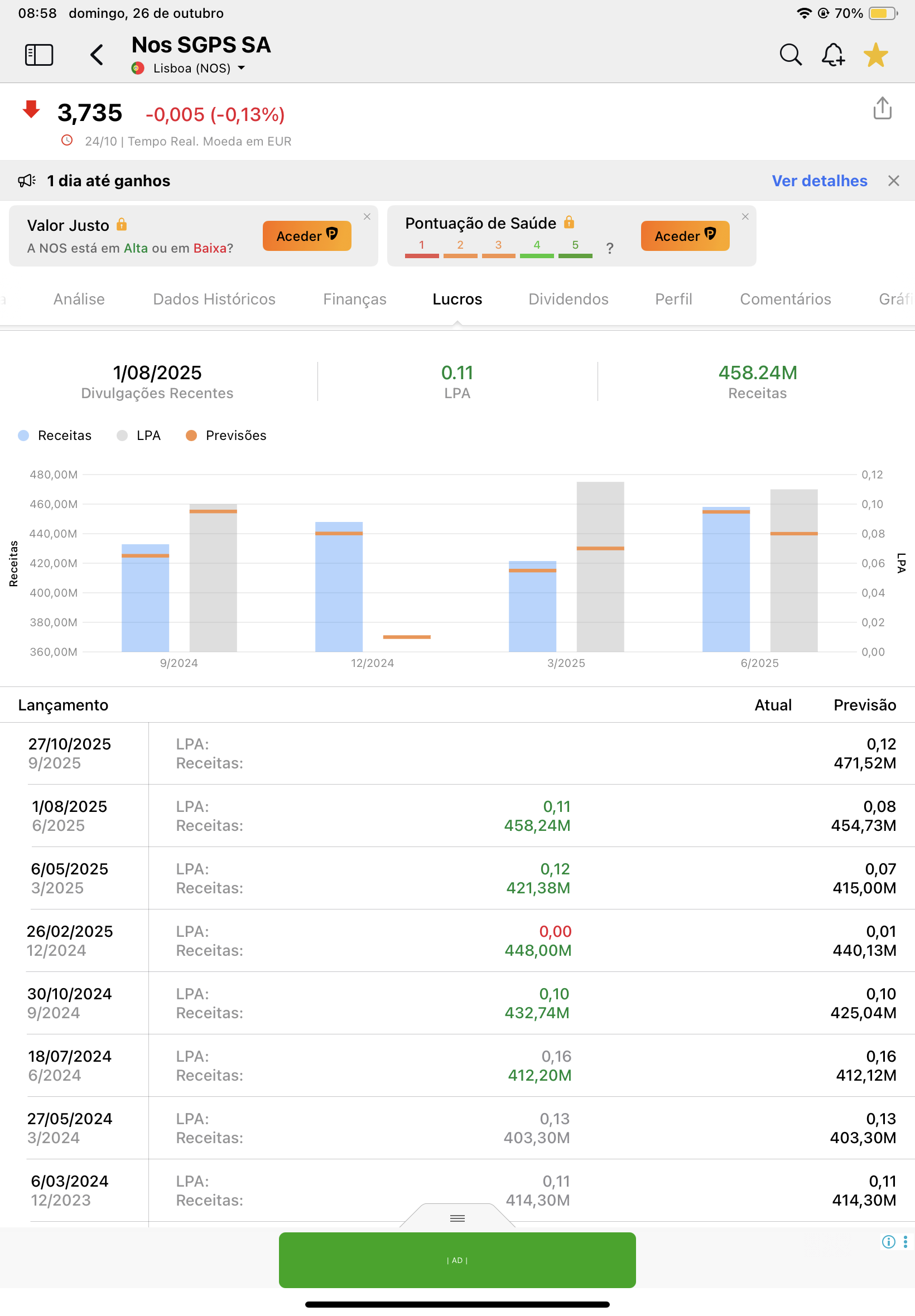Open Pontuação de Saúde help question mark

609,248
